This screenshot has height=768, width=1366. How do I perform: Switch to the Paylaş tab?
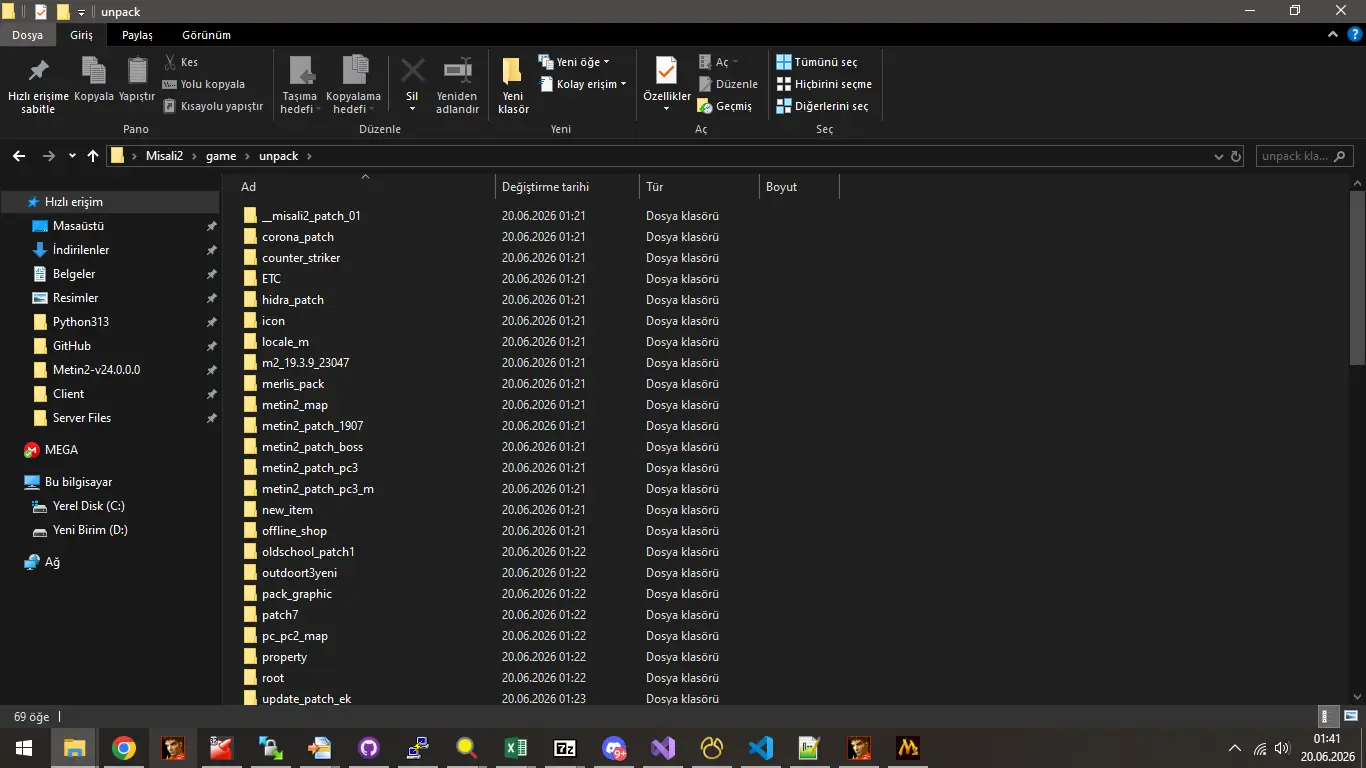pyautogui.click(x=138, y=35)
